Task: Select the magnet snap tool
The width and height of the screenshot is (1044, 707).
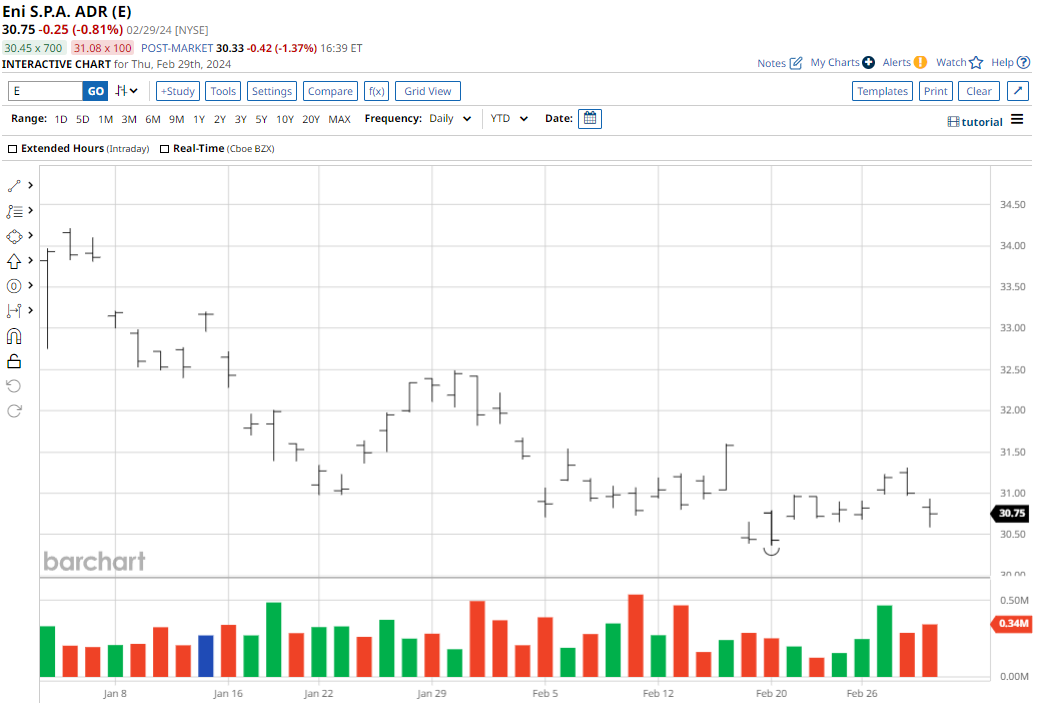Action: point(14,337)
